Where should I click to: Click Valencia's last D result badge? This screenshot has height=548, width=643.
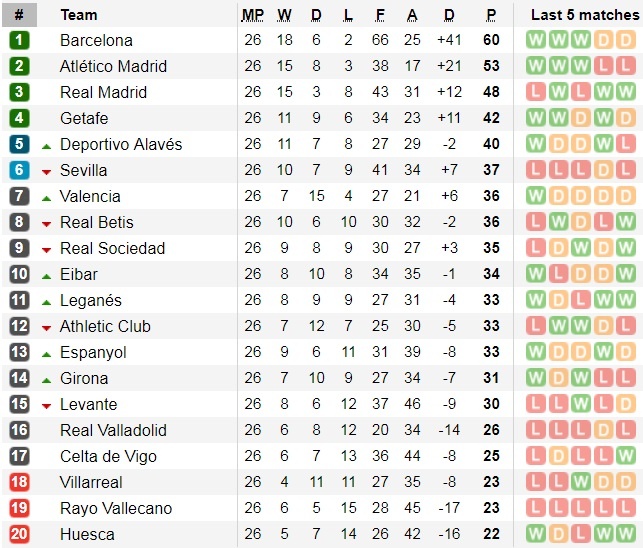point(628,196)
